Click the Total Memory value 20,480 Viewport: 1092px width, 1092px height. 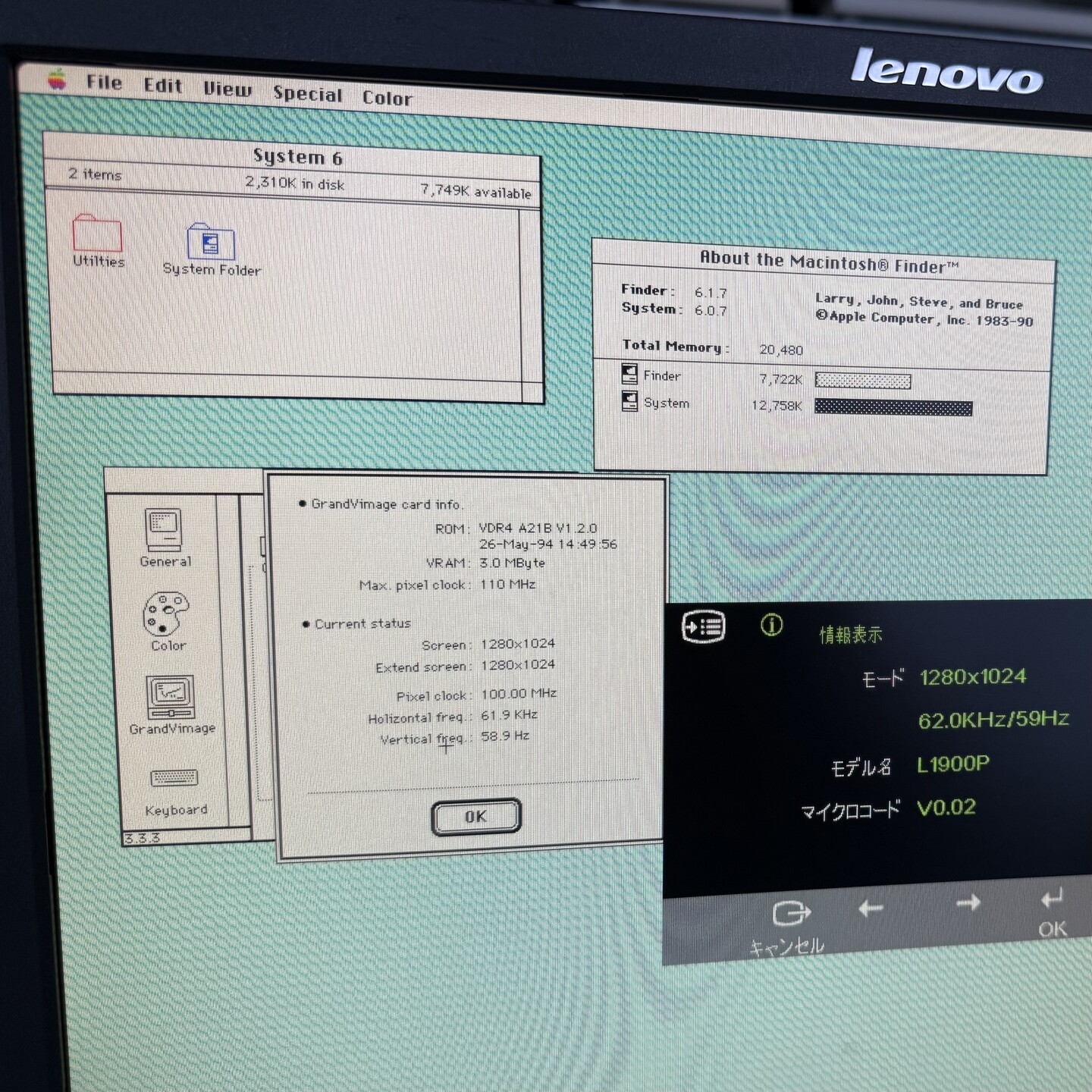(781, 350)
